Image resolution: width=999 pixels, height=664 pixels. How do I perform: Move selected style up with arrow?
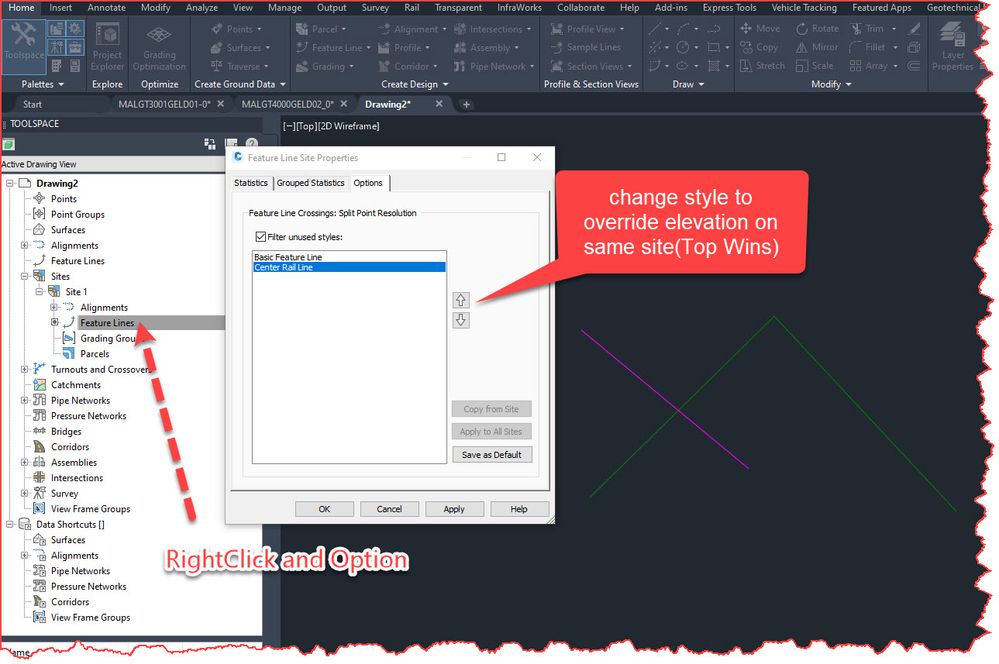[461, 300]
